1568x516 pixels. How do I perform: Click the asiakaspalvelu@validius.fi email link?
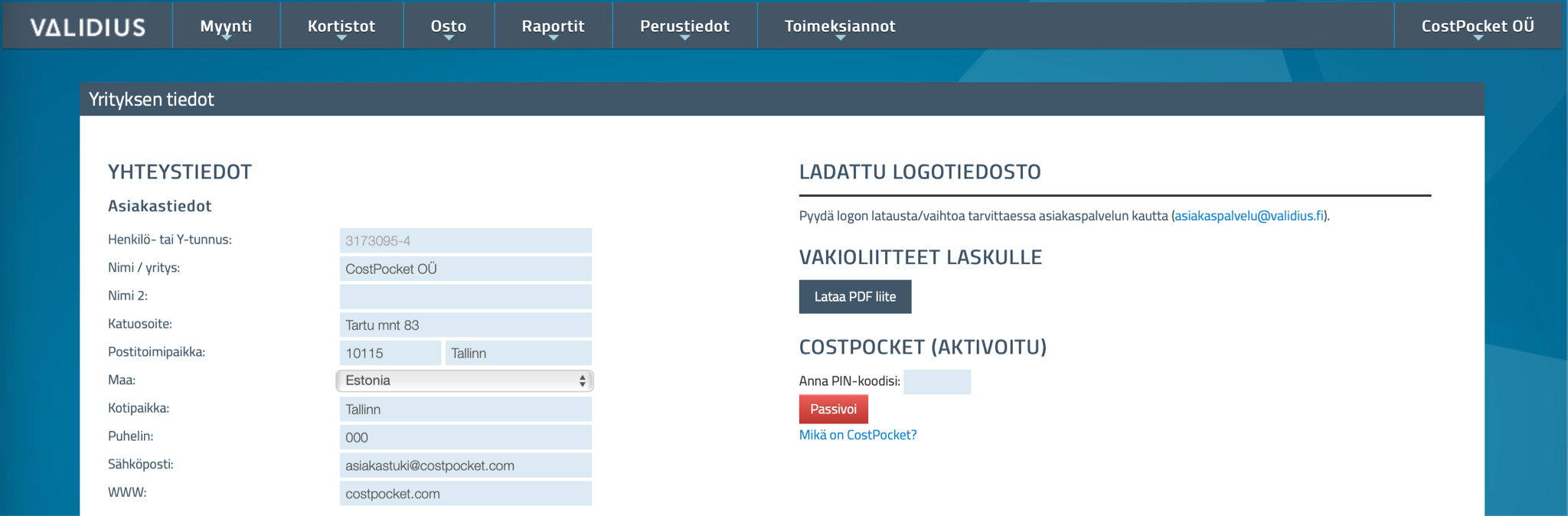1249,216
